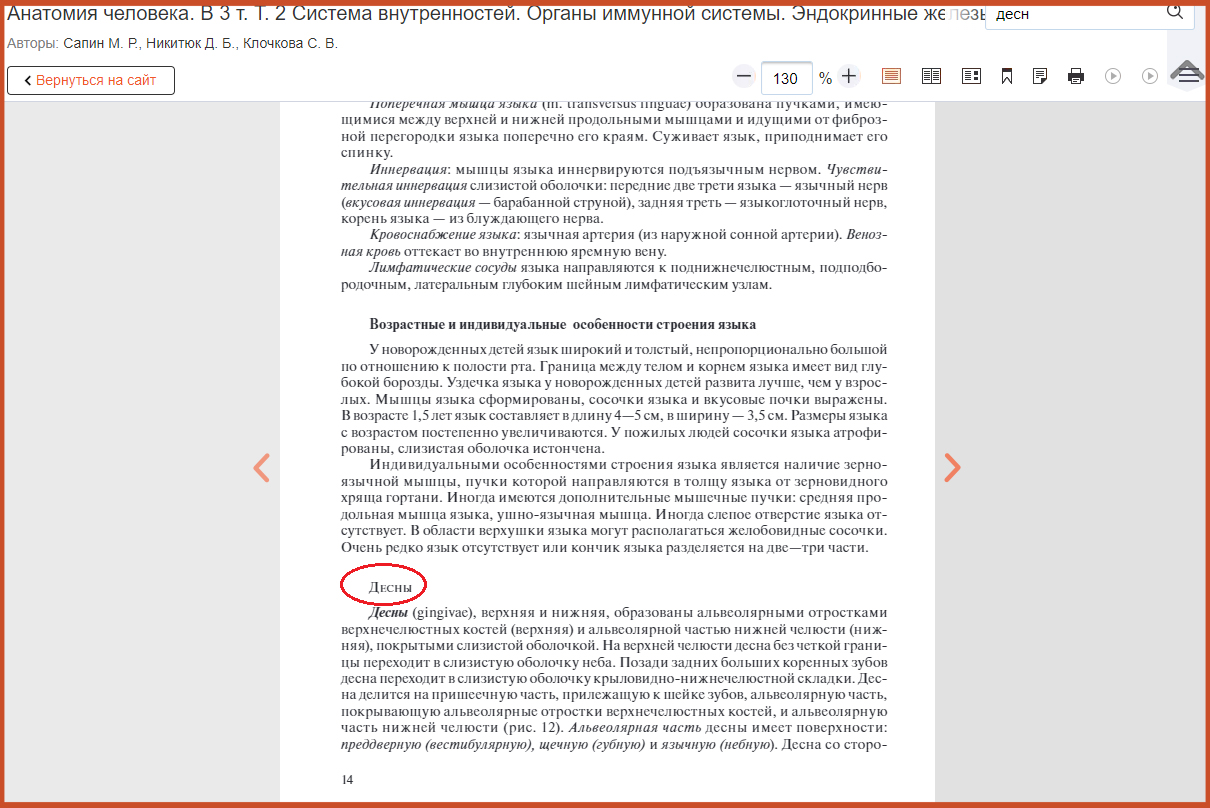
Task: Click the first grey play button
Action: tap(1112, 76)
